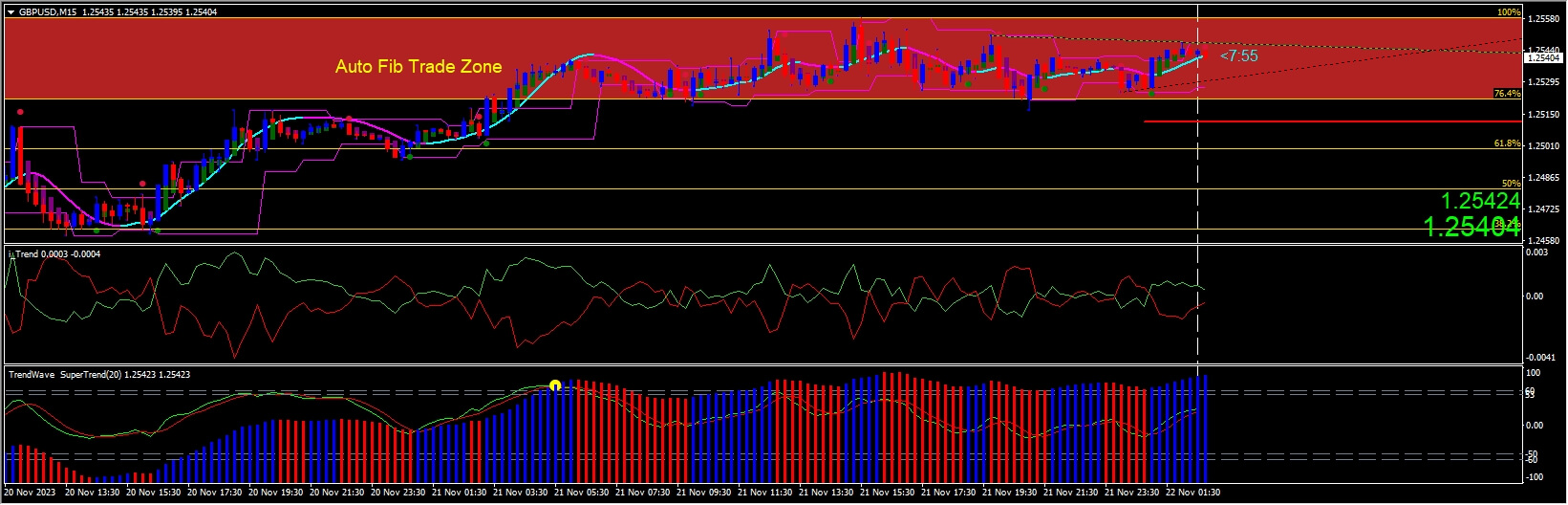
Task: Select the 'Auto Fib Trade Zone' label
Action: [x=419, y=66]
